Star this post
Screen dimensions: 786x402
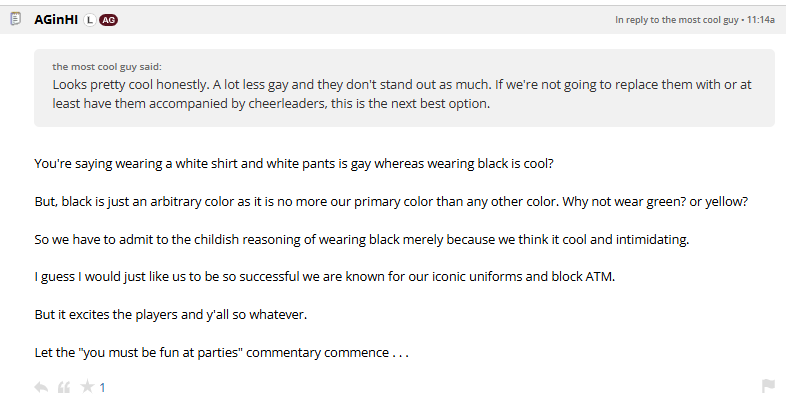[x=87, y=387]
